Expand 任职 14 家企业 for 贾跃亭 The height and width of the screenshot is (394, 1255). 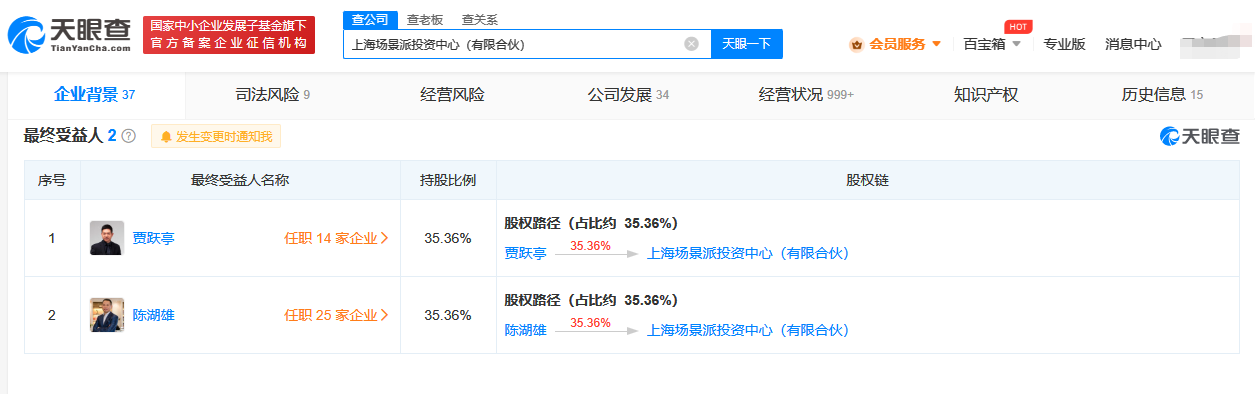pyautogui.click(x=336, y=238)
